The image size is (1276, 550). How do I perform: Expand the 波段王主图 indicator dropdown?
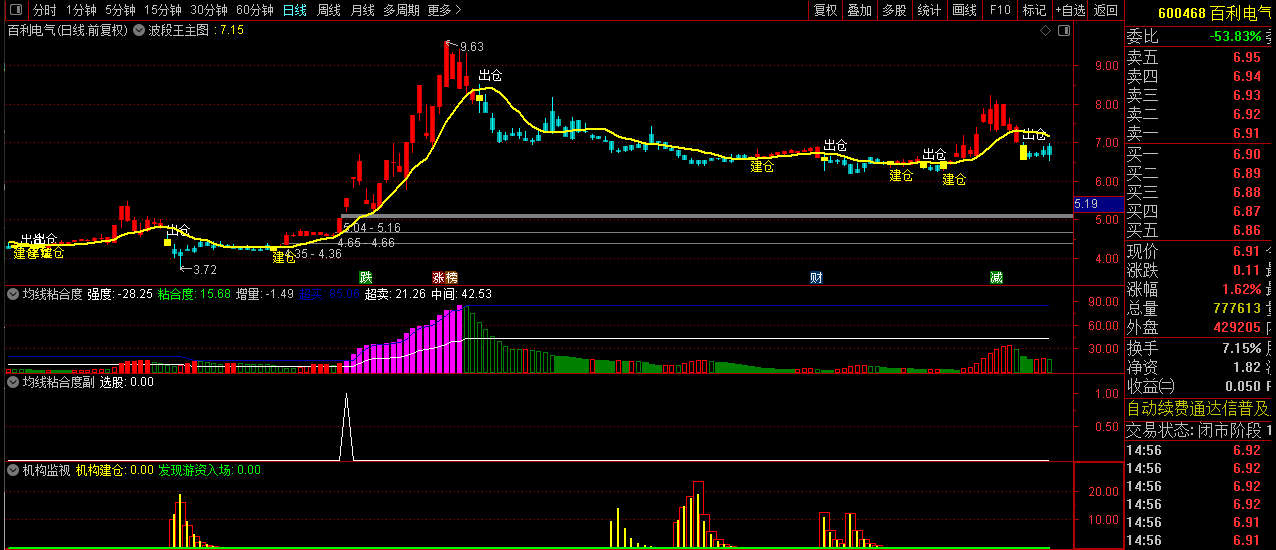[138, 31]
